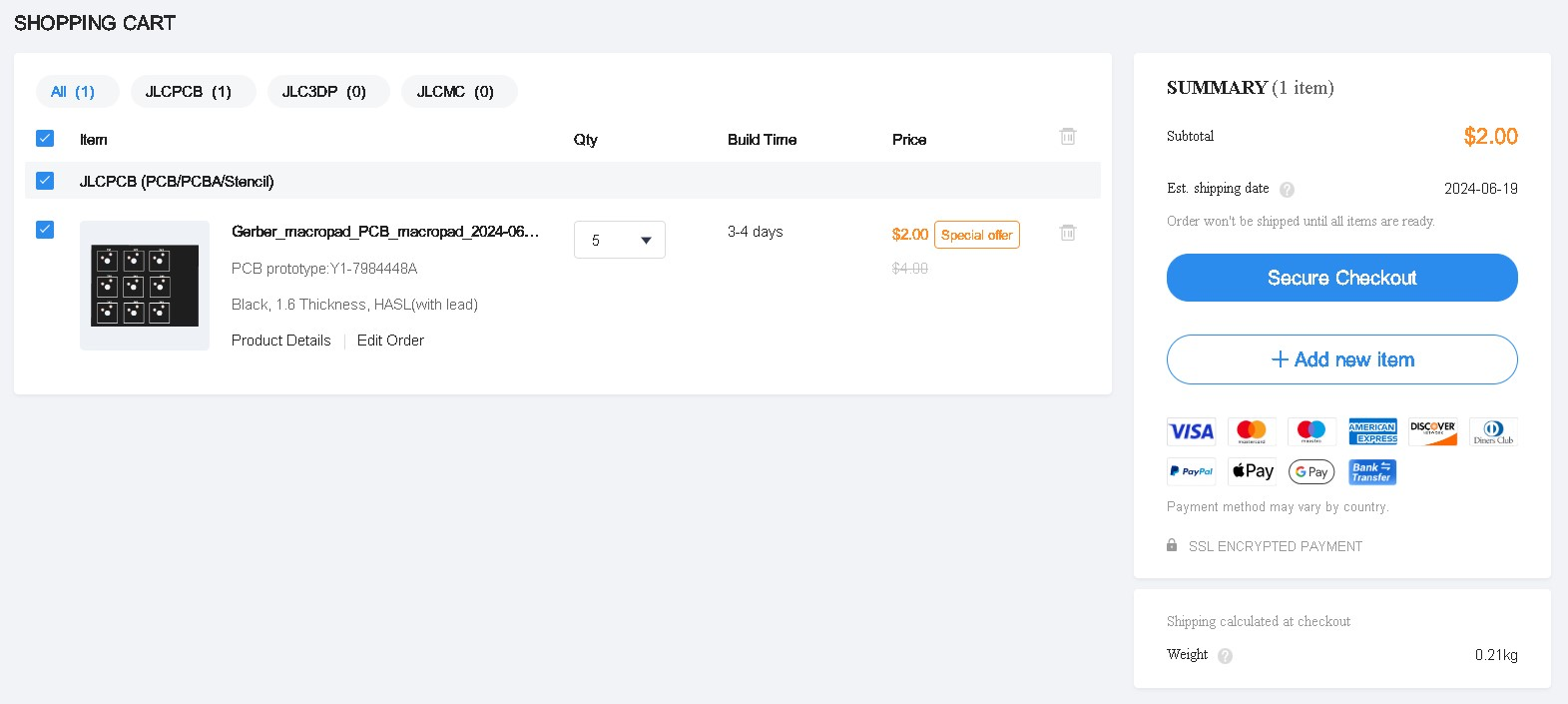This screenshot has height=704, width=1568.
Task: Click the 2024-06-19 shipping date
Action: click(x=1481, y=189)
